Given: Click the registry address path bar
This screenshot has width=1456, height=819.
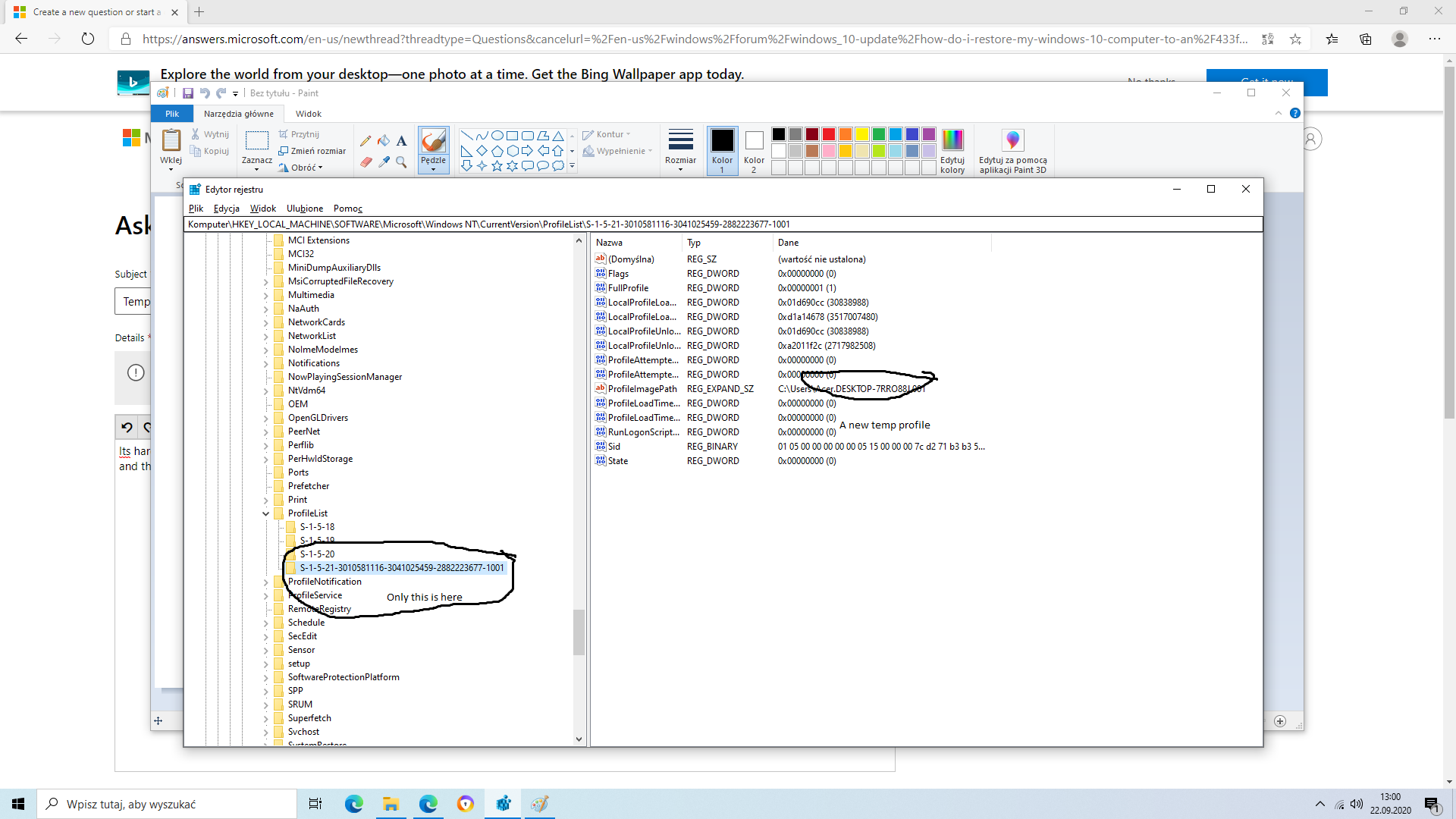Looking at the screenshot, I should [x=723, y=224].
